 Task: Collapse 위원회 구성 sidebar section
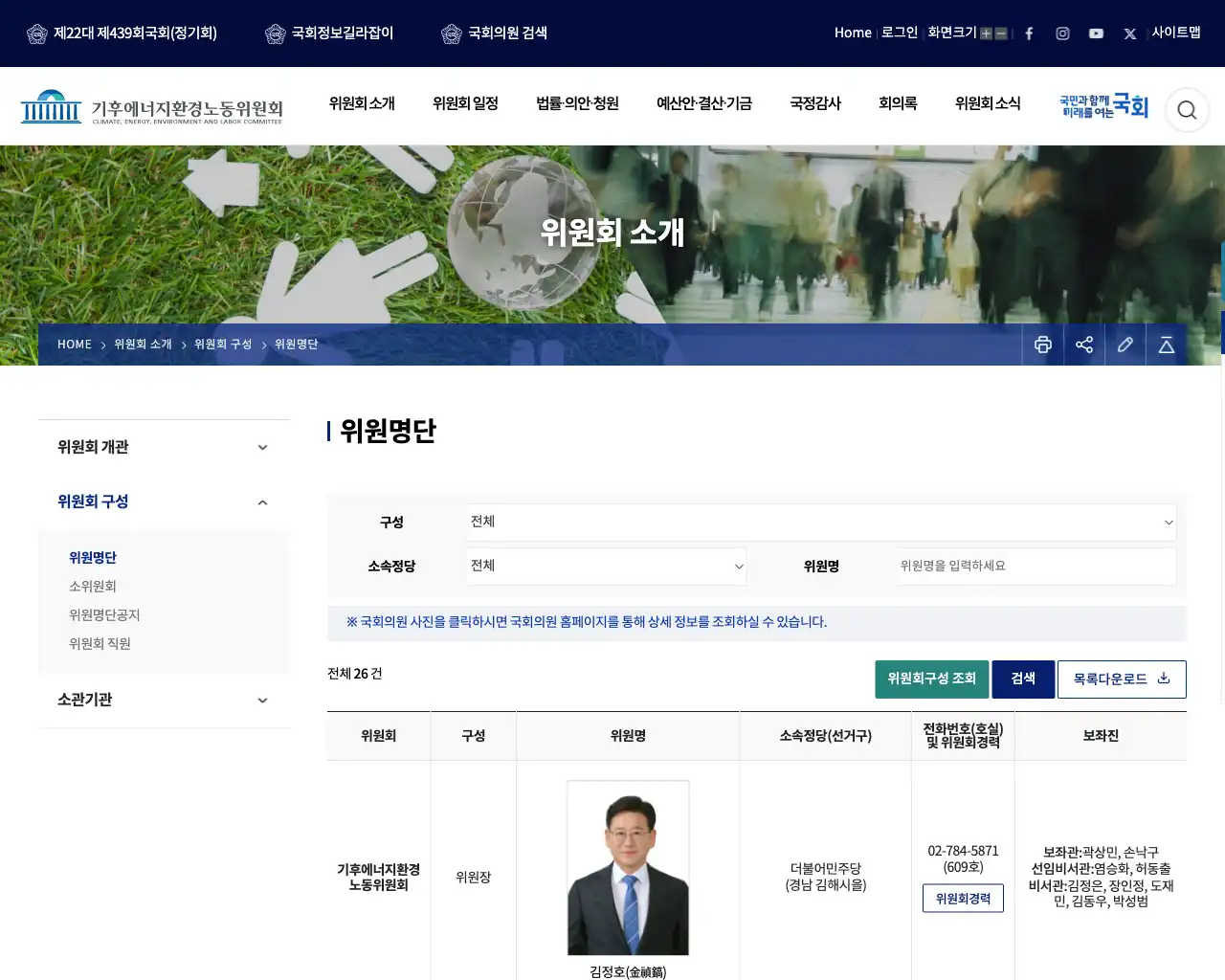point(164,501)
